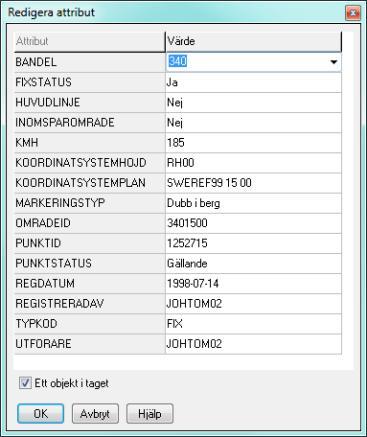Click the Värde column header

pyautogui.click(x=253, y=42)
